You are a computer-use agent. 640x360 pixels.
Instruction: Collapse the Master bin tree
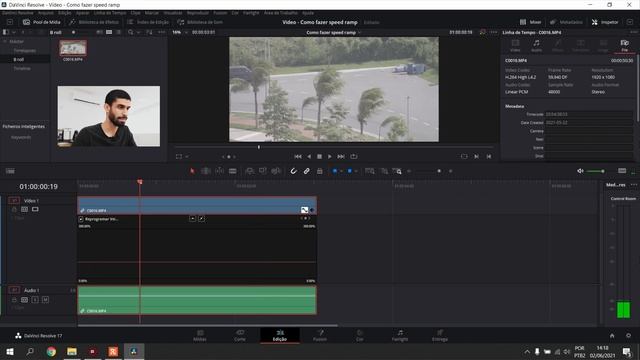coord(5,41)
